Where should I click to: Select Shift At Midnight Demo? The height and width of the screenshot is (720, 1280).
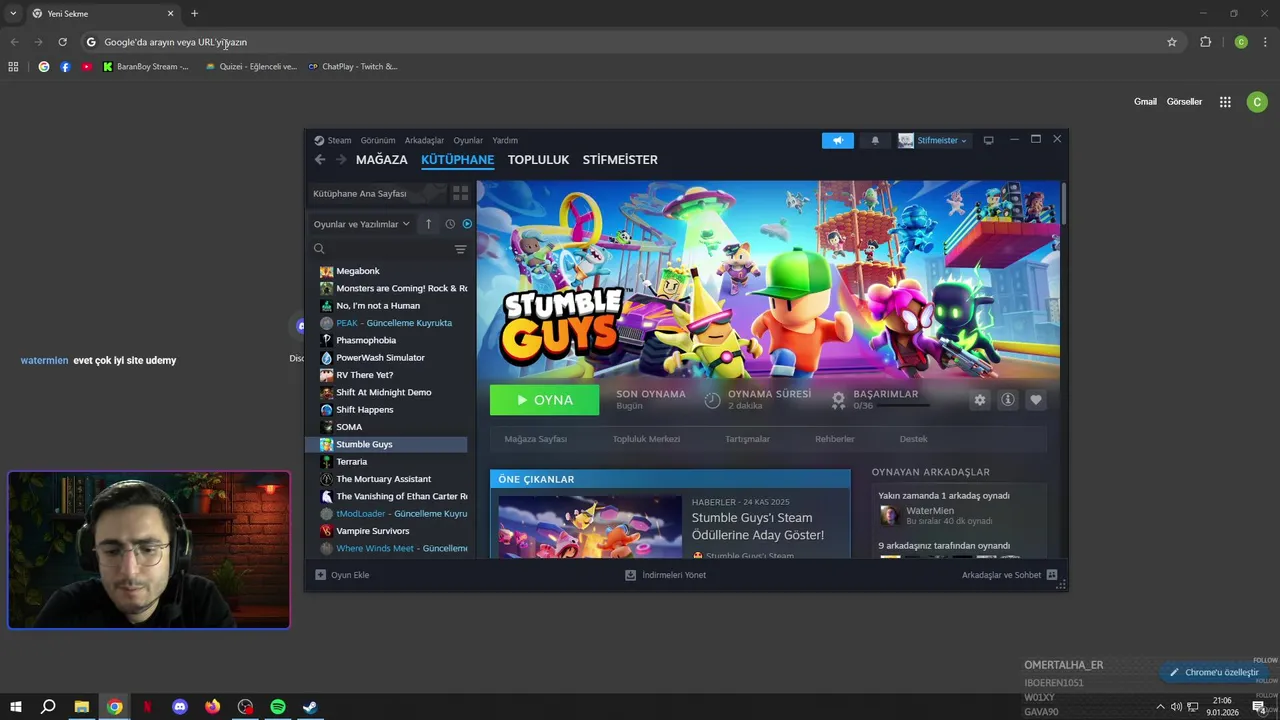(x=386, y=392)
